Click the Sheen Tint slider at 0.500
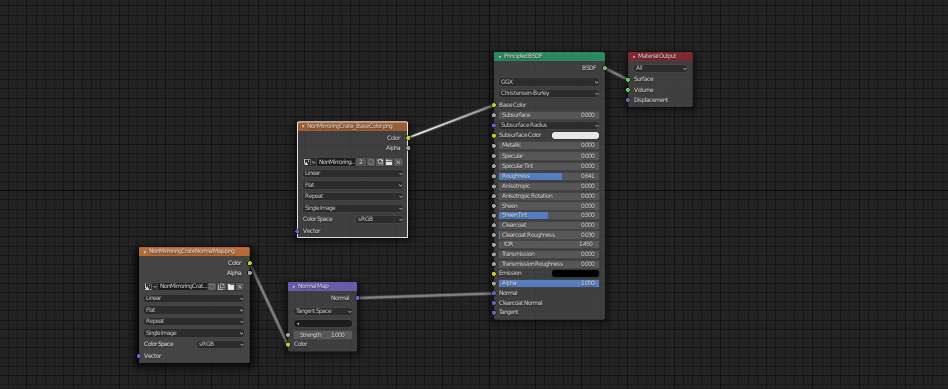 click(x=549, y=215)
